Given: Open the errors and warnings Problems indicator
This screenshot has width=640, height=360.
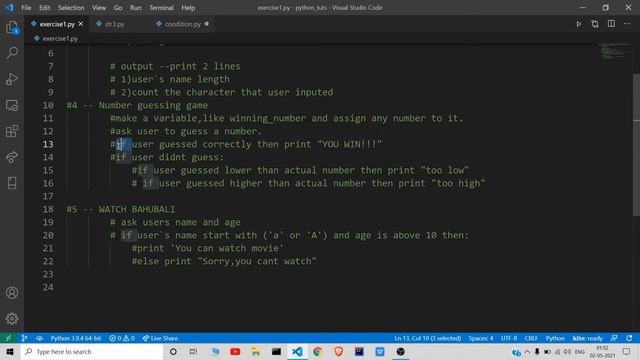Looking at the screenshot, I should (122, 338).
